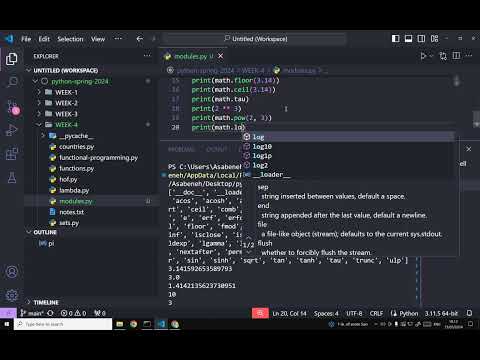This screenshot has height=360, width=480.
Task: Click the Windows taskbar search box
Action: (x=63, y=324)
